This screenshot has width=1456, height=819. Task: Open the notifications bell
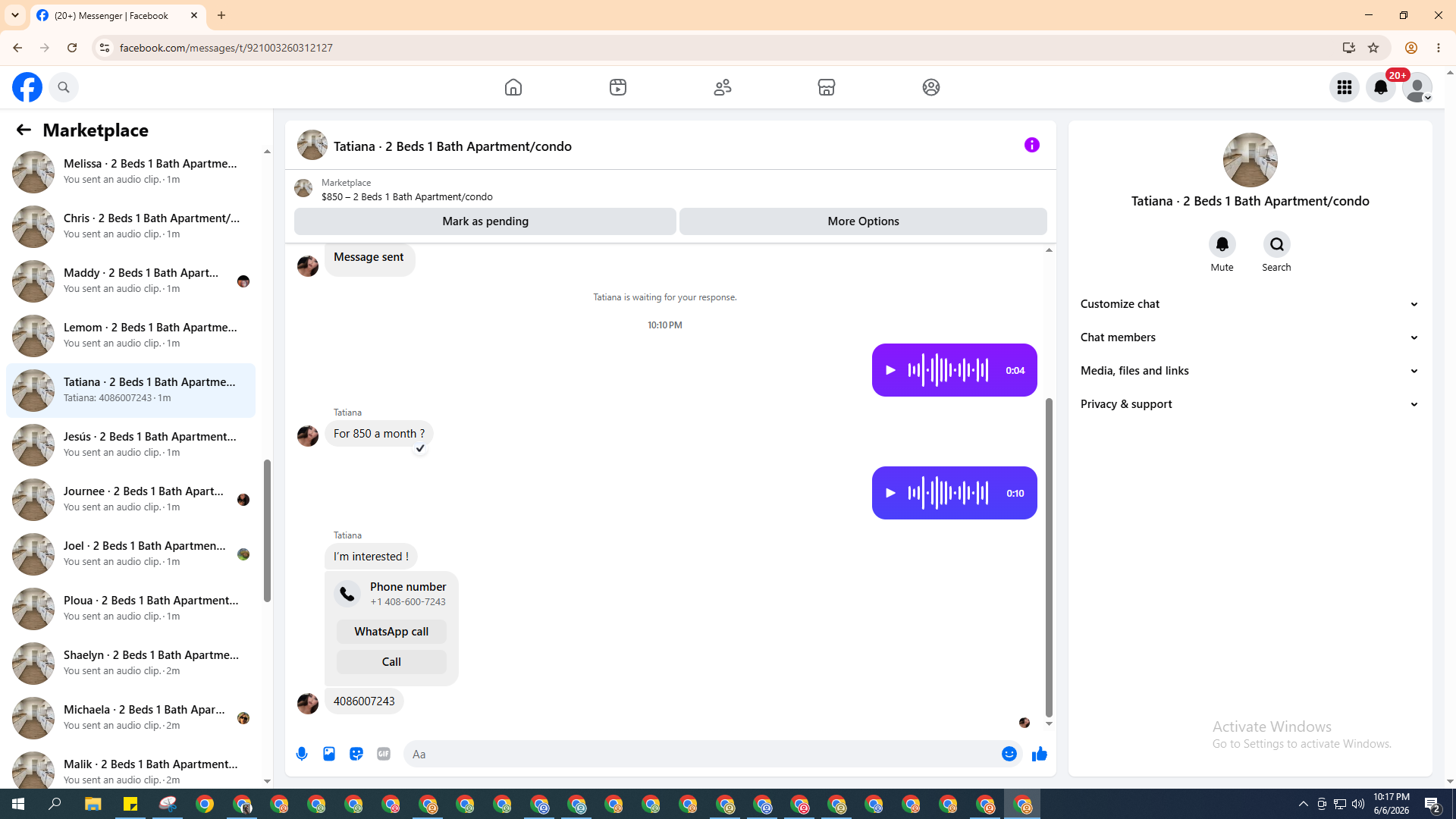[x=1381, y=87]
